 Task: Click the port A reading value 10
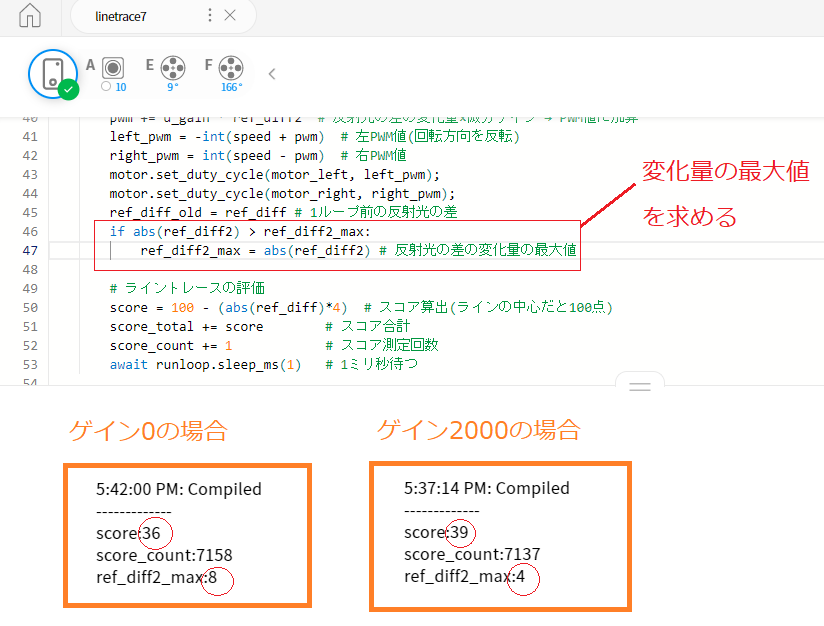click(120, 87)
